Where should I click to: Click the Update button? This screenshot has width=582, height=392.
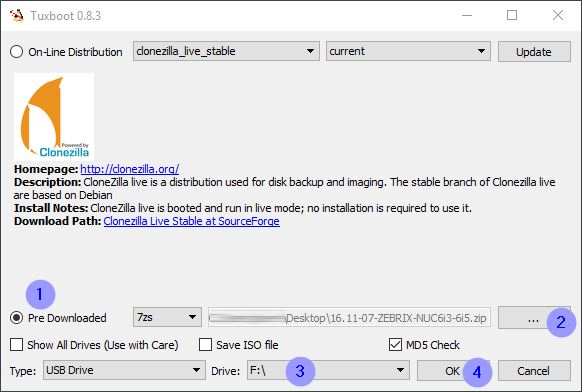click(x=534, y=52)
